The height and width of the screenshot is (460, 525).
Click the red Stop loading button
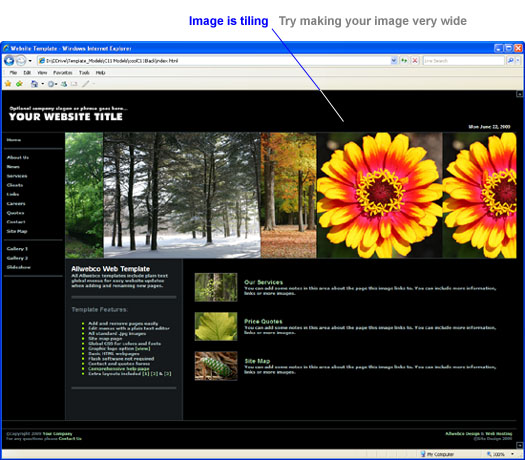pyautogui.click(x=415, y=61)
